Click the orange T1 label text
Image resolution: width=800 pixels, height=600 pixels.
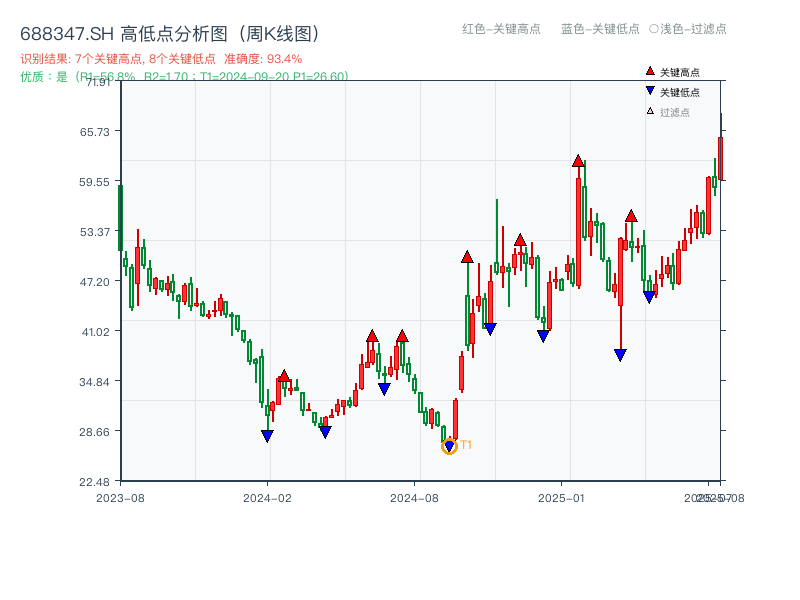(466, 445)
